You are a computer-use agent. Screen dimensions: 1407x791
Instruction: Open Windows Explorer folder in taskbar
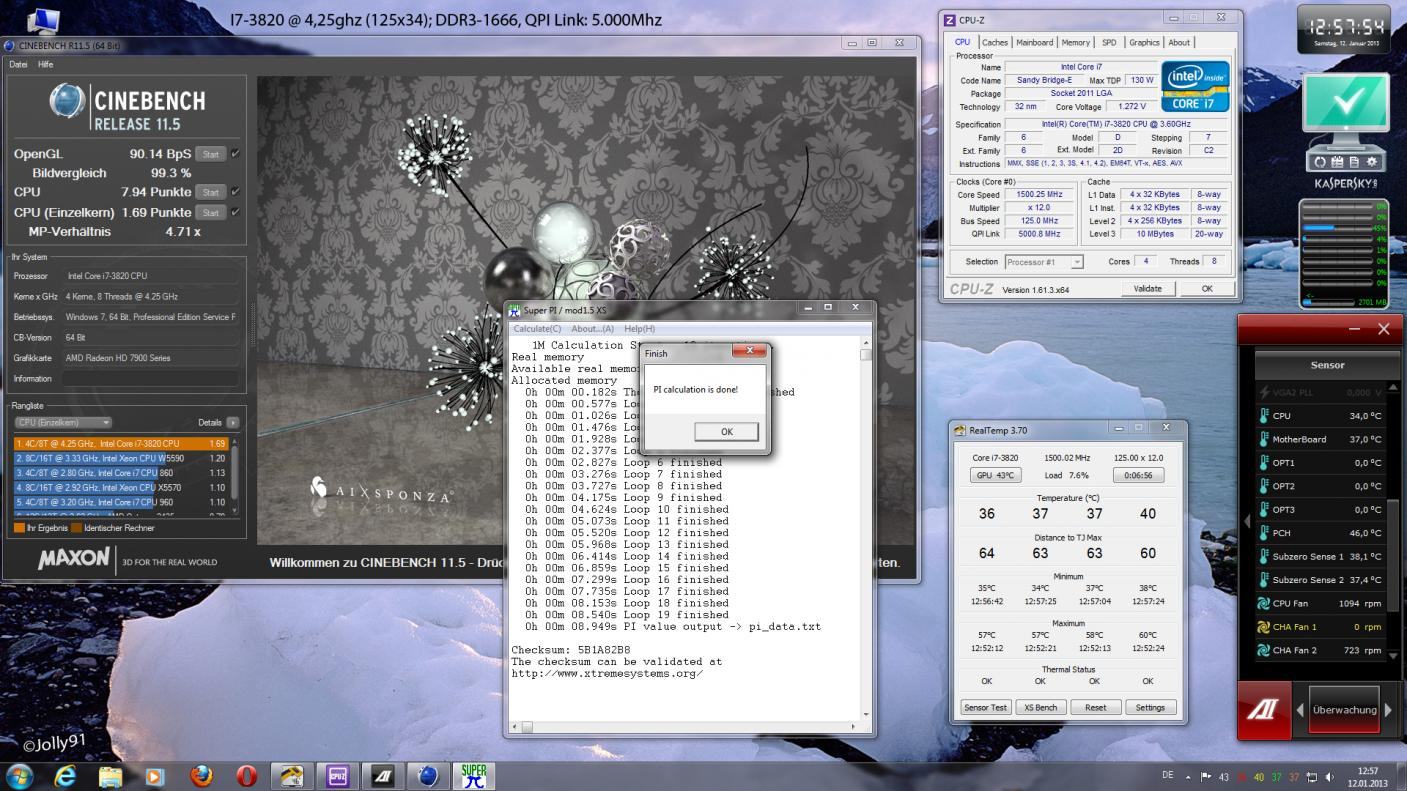click(x=110, y=775)
